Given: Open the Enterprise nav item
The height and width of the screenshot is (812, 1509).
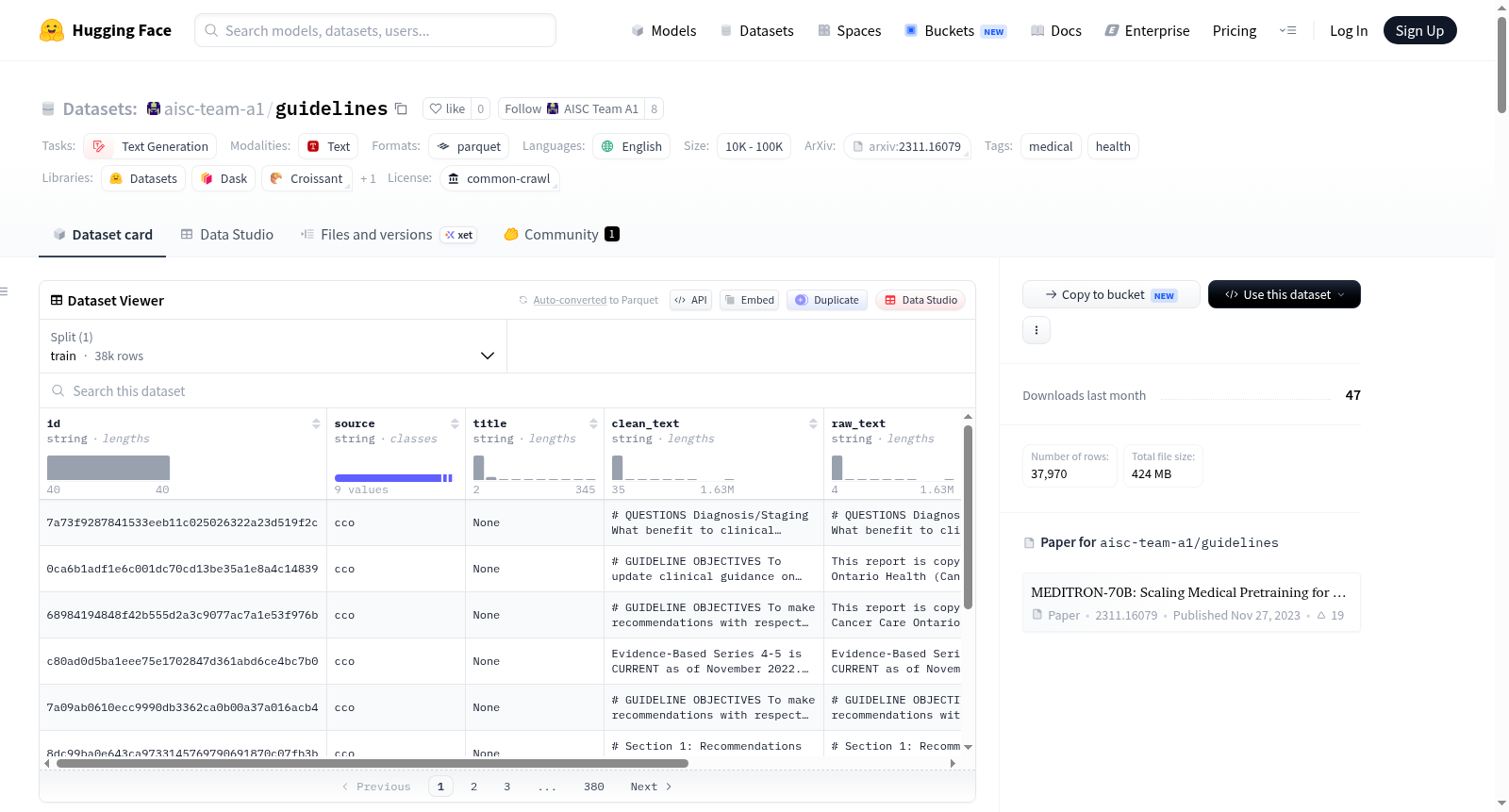Looking at the screenshot, I should click(x=1147, y=31).
